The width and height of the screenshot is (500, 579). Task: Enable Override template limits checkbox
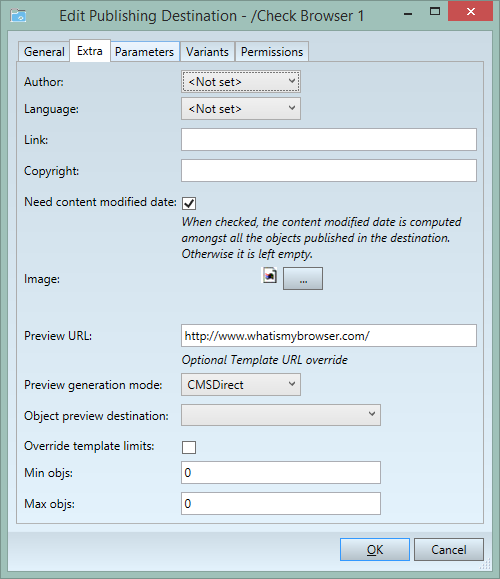[x=189, y=447]
